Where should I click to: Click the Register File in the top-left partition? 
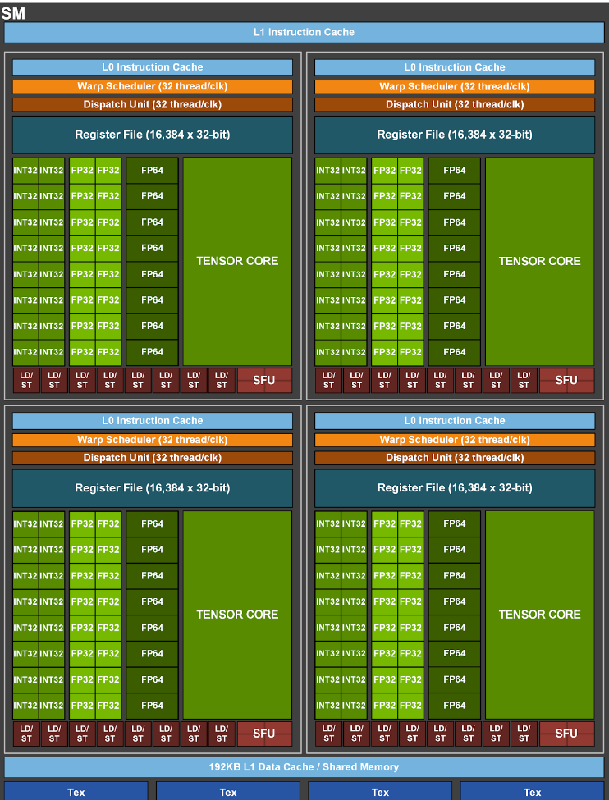click(x=153, y=135)
